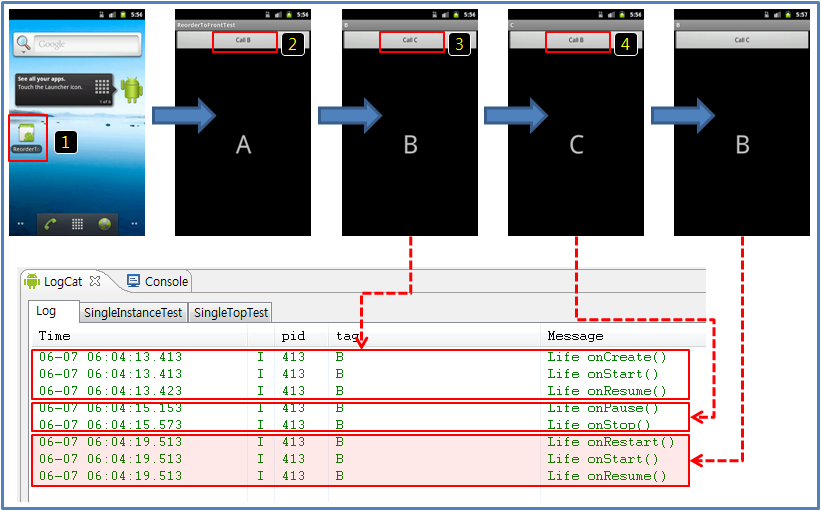Select 06:04:19.513 'Life onStart()' log row

coord(360,459)
